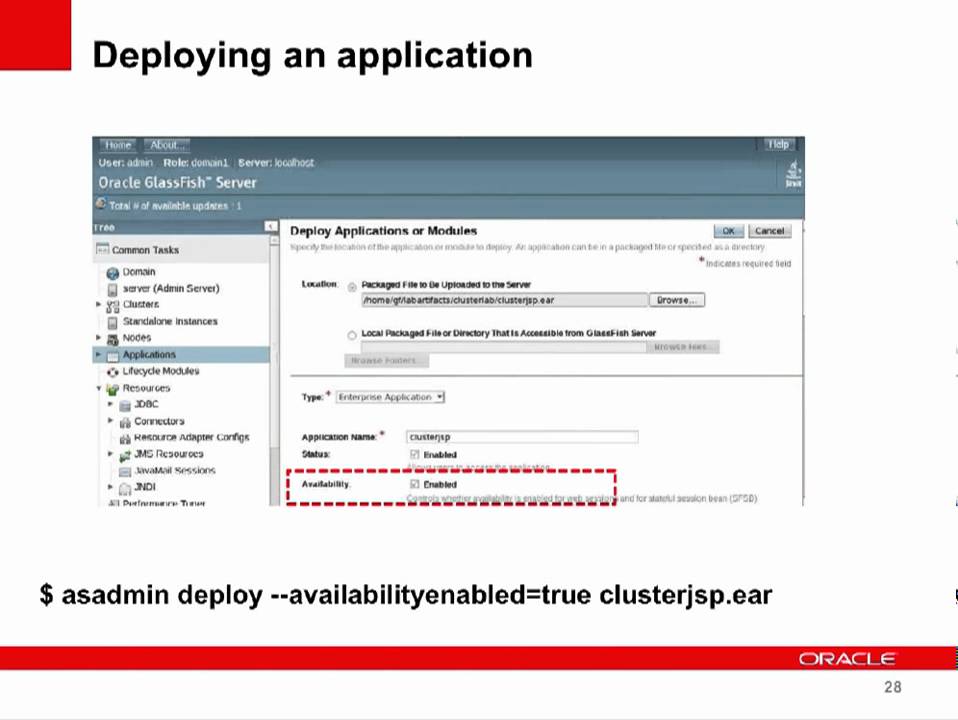
Task: Click the Clusters icon in tree
Action: 112,306
